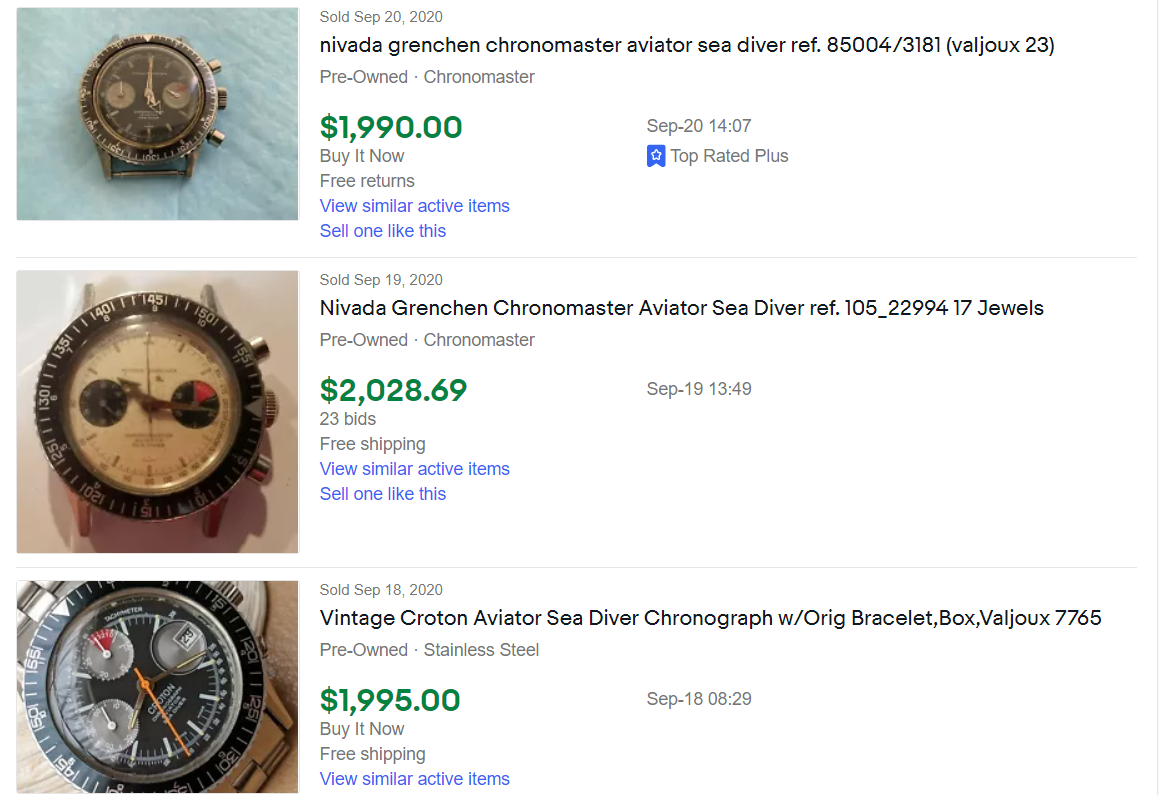Click the Pre-Owned · Stainless Steel subtitle
Viewport: 1166px width, 795px height.
tap(429, 650)
